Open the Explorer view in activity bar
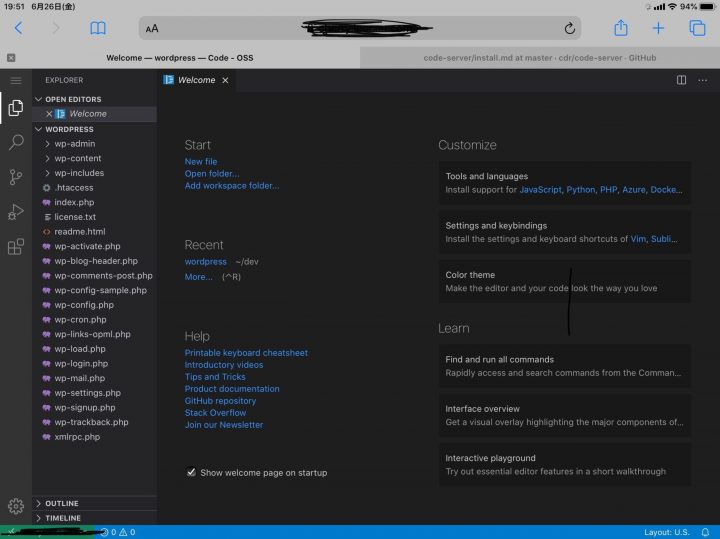 [x=16, y=107]
